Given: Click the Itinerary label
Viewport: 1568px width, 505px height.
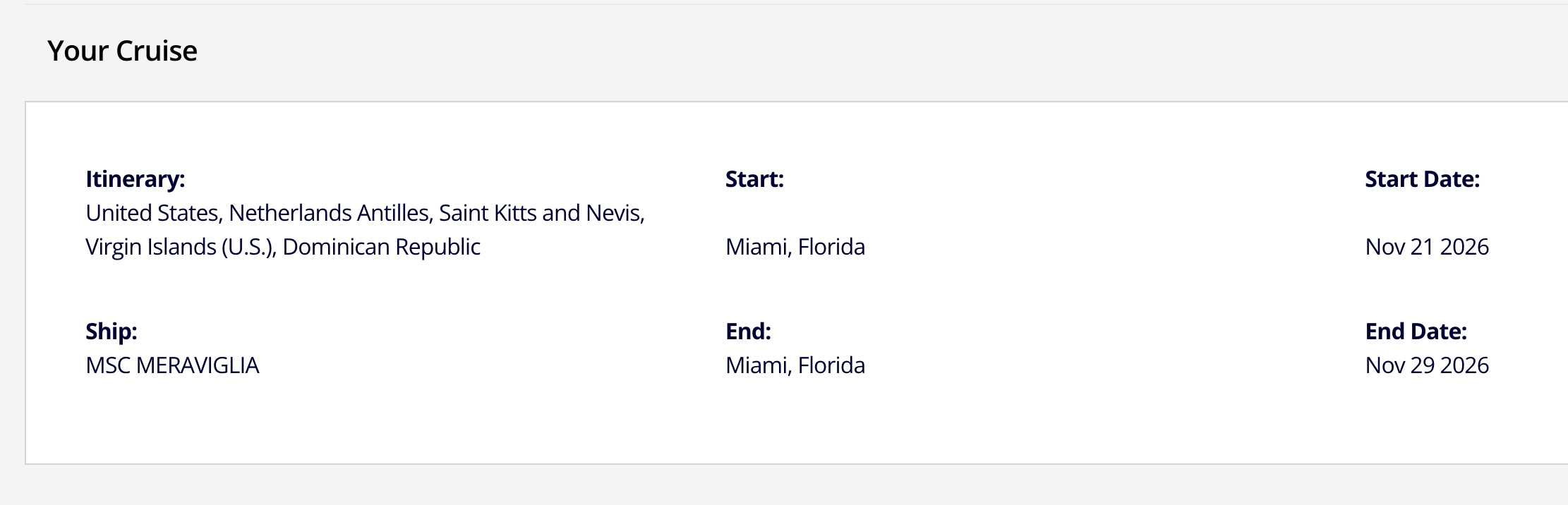Looking at the screenshot, I should click(135, 179).
